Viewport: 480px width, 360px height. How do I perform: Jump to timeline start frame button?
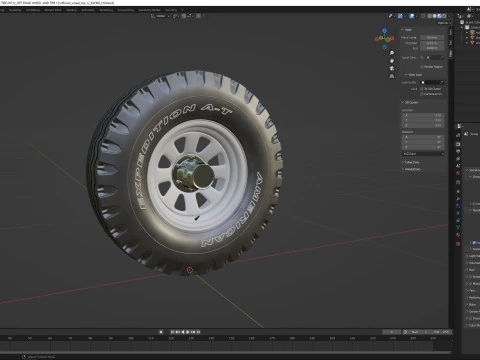click(172, 332)
